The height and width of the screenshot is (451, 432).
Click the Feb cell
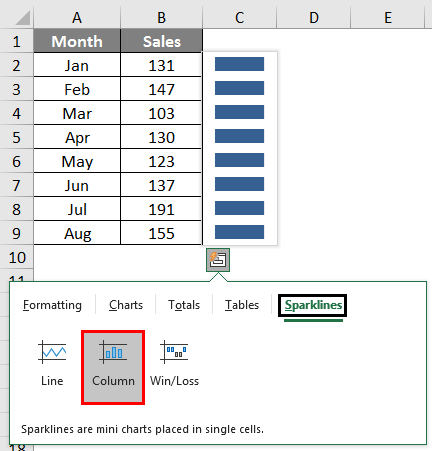77,89
